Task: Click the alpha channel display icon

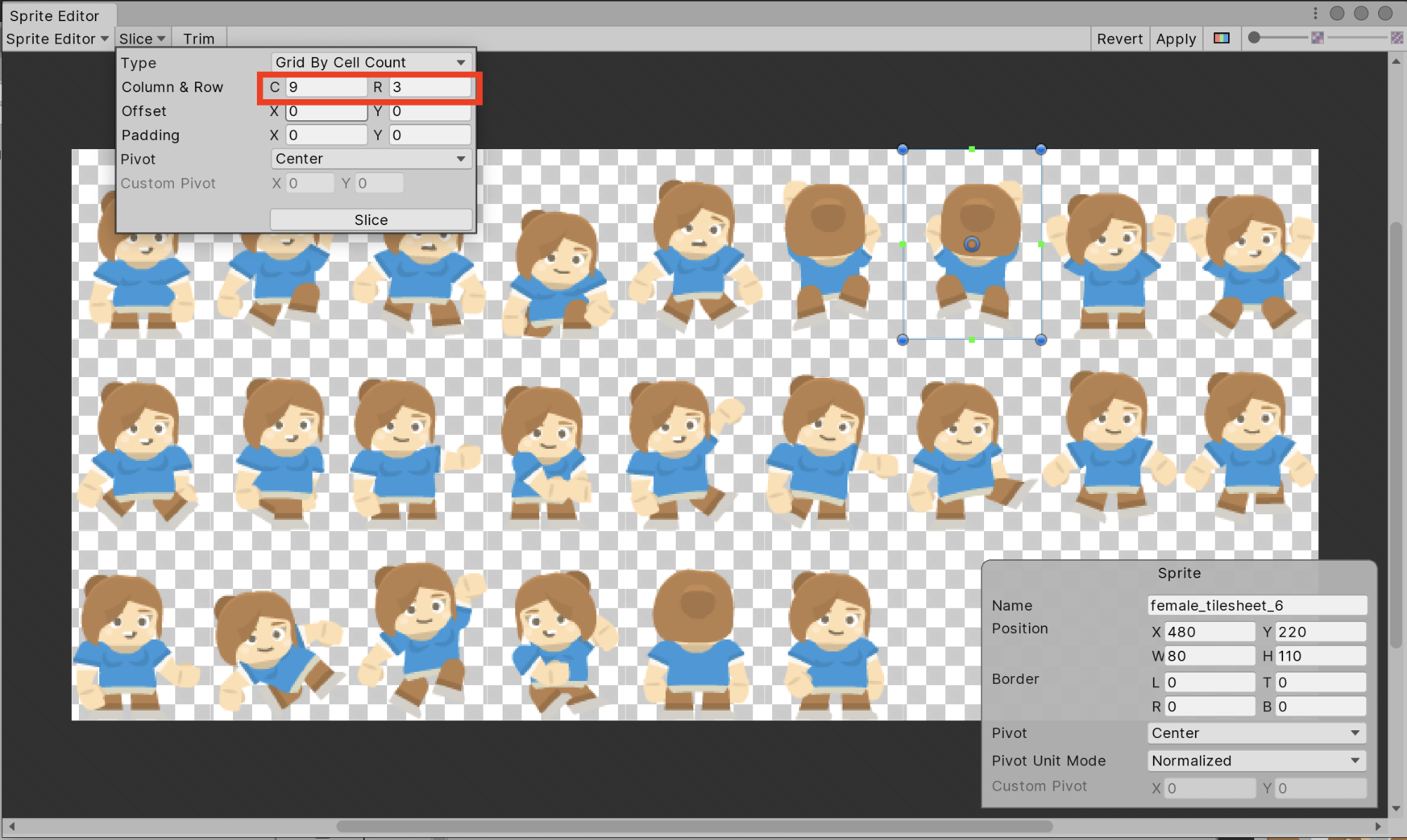Action: (x=1222, y=39)
